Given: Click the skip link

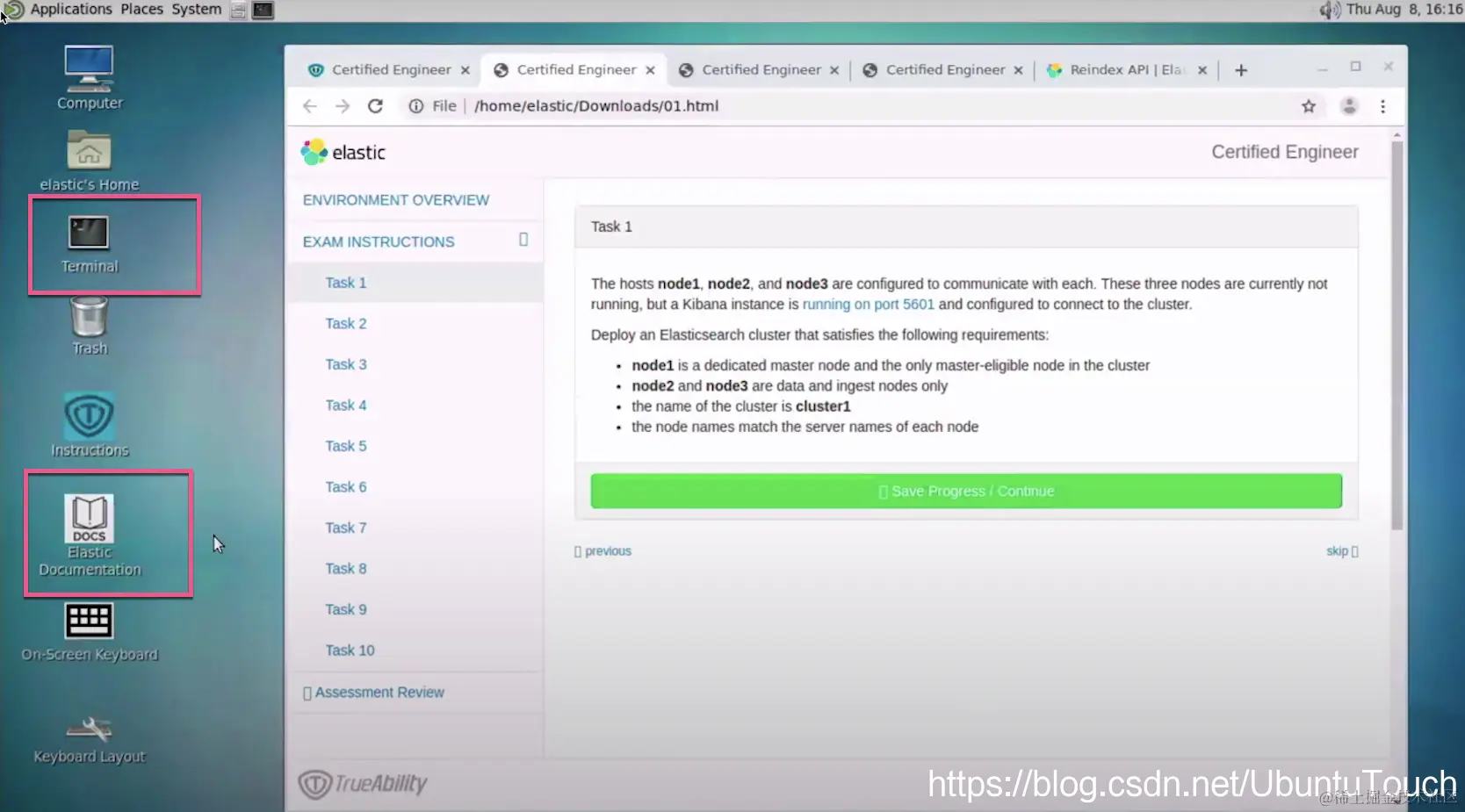Looking at the screenshot, I should point(1342,551).
